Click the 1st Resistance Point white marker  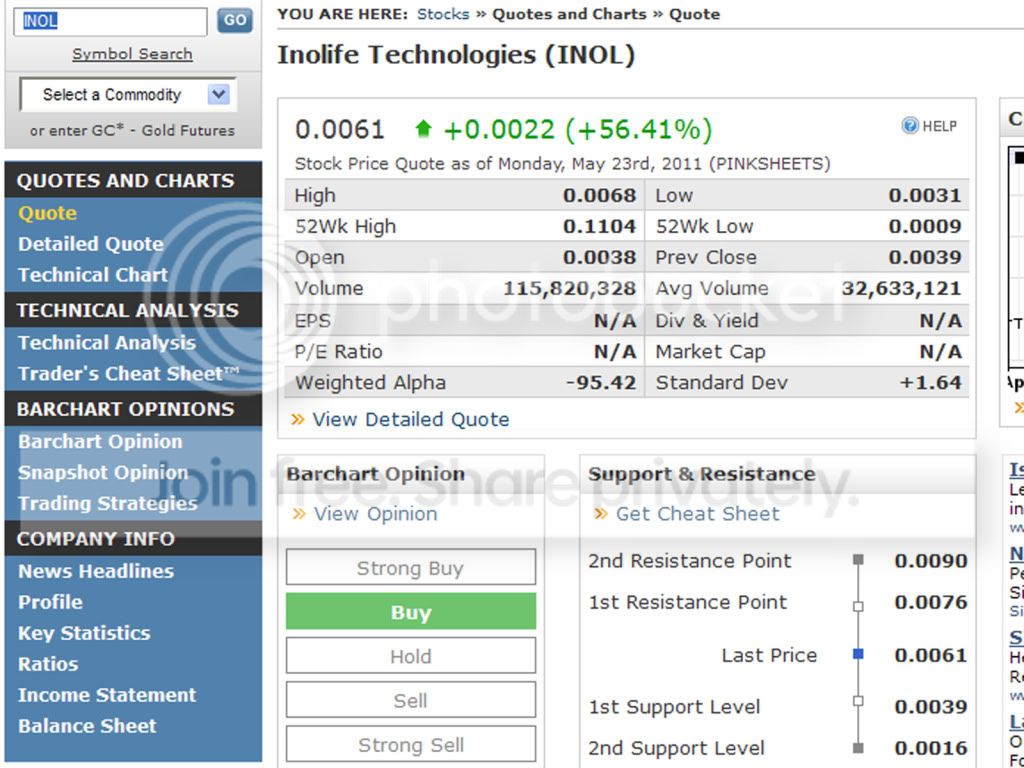858,607
